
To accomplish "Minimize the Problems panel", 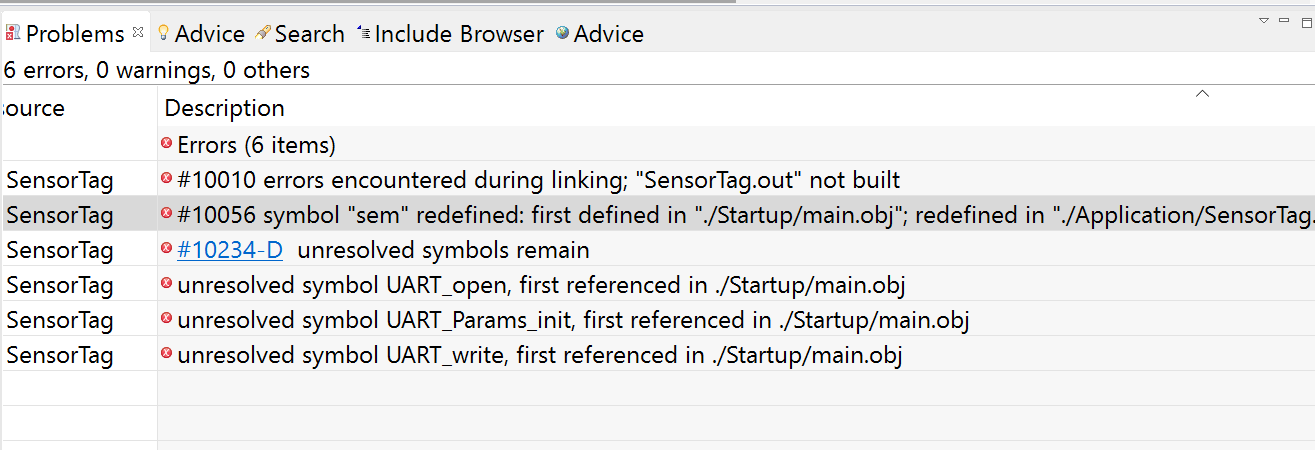I will (x=1284, y=20).
